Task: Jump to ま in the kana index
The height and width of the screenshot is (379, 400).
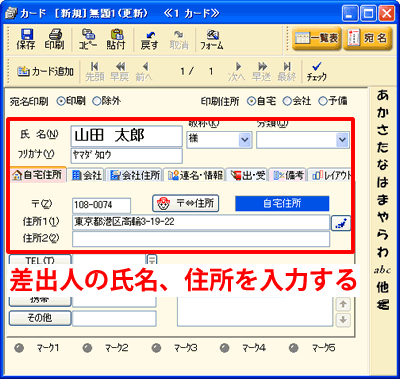Action: pos(383,199)
